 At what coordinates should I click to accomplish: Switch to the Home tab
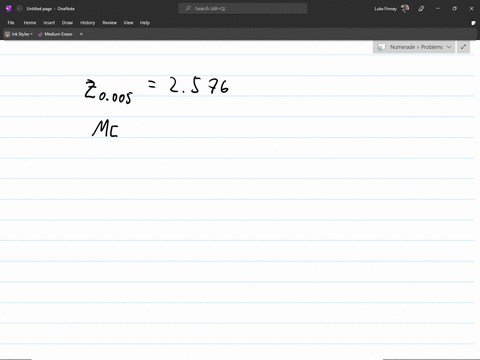pyautogui.click(x=30, y=23)
